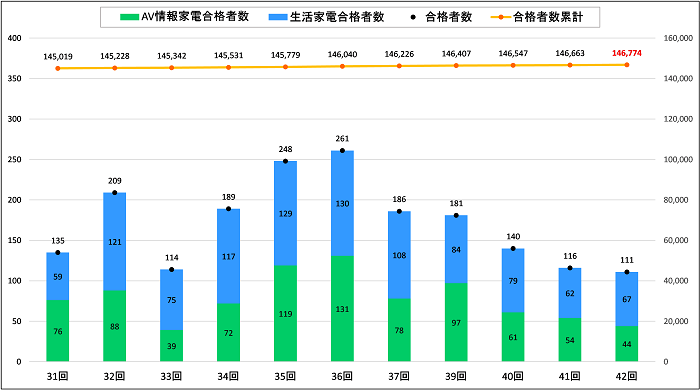Click the blue segment valued 59
Image resolution: width=700 pixels, height=390 pixels.
(x=58, y=277)
